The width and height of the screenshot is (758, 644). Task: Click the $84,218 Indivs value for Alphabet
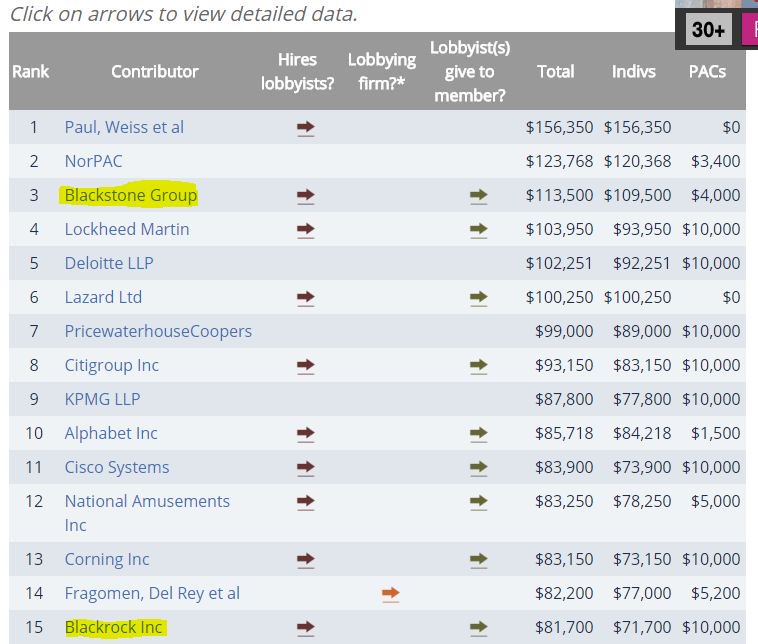(642, 433)
